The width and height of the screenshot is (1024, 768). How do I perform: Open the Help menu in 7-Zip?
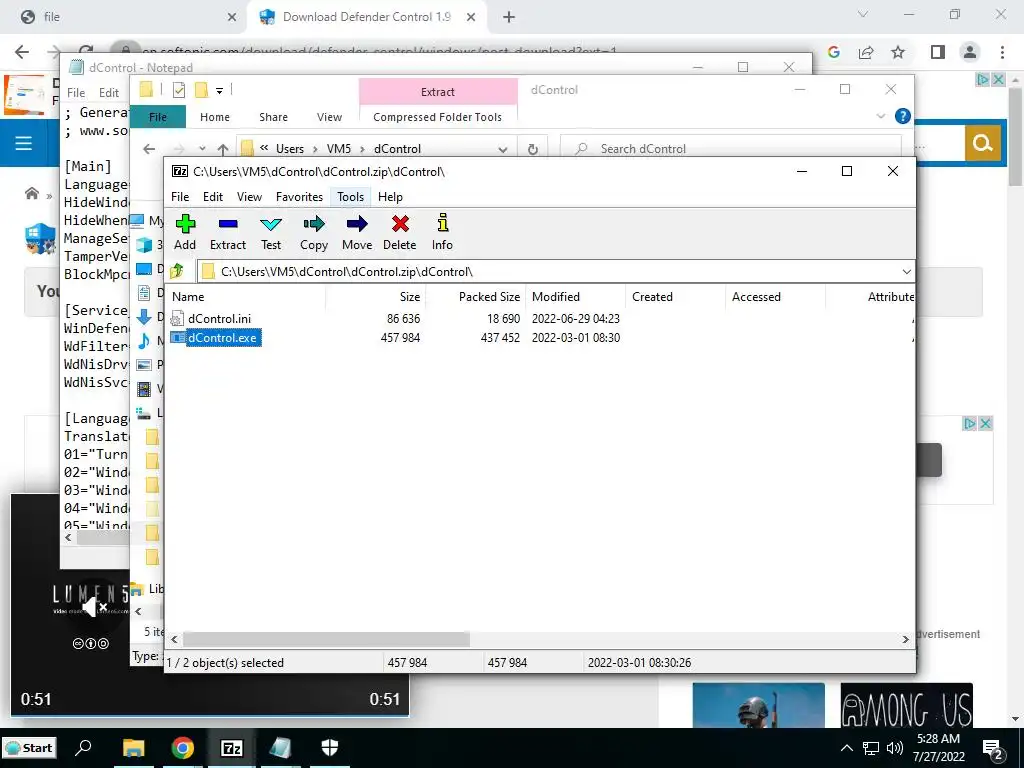click(x=390, y=197)
